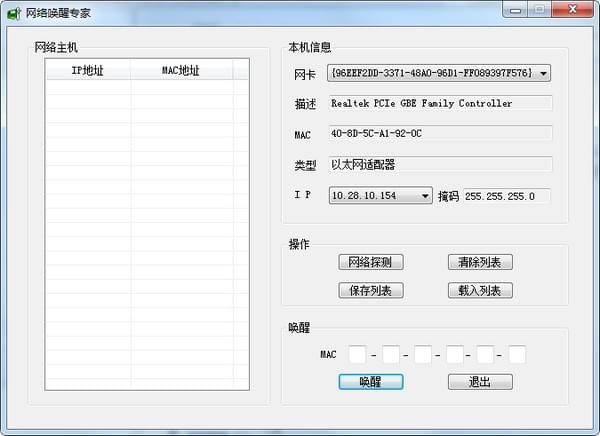The width and height of the screenshot is (600, 436).
Task: Click the 类型 field showing 以太网适配器
Action: click(440, 164)
